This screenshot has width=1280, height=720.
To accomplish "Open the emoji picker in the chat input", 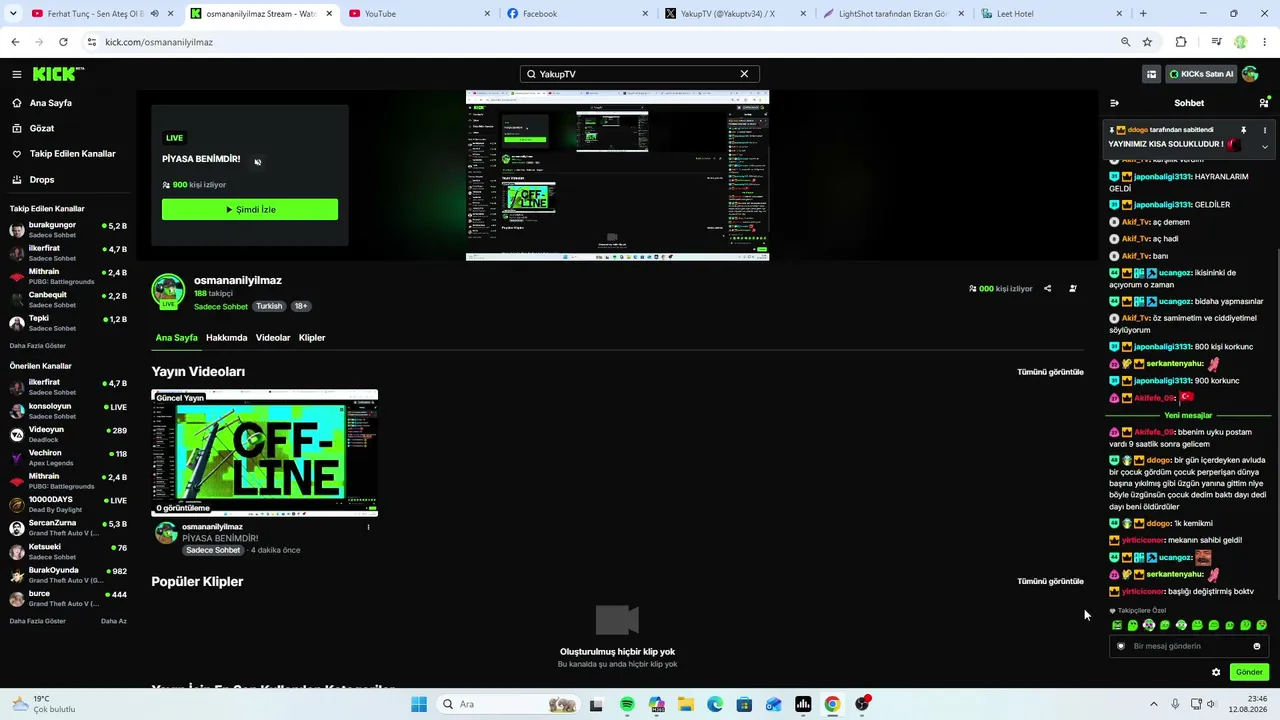I will coord(1257,646).
